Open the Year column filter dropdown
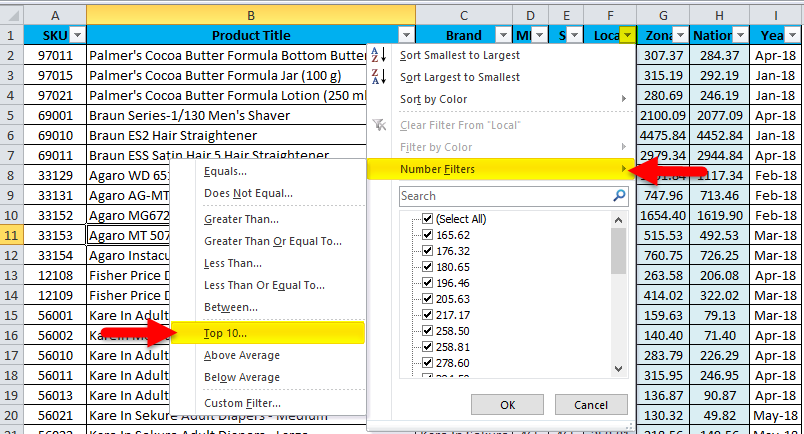804x434 pixels. [793, 35]
